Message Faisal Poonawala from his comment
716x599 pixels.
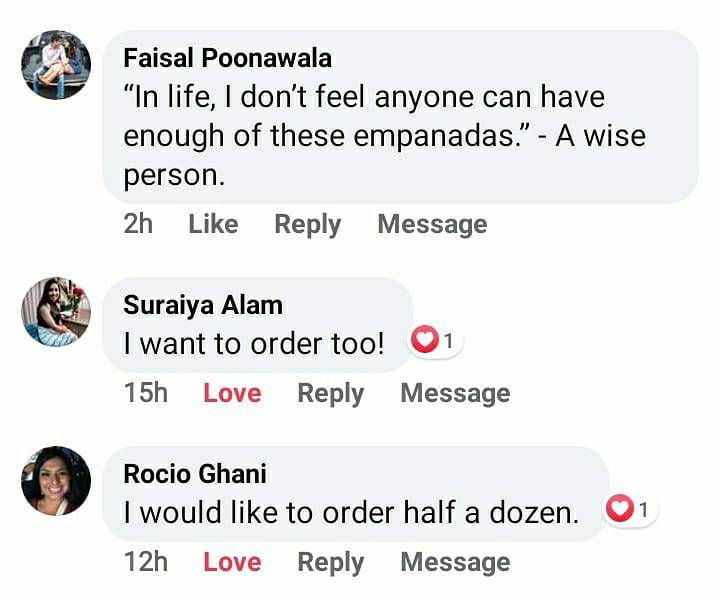click(432, 224)
